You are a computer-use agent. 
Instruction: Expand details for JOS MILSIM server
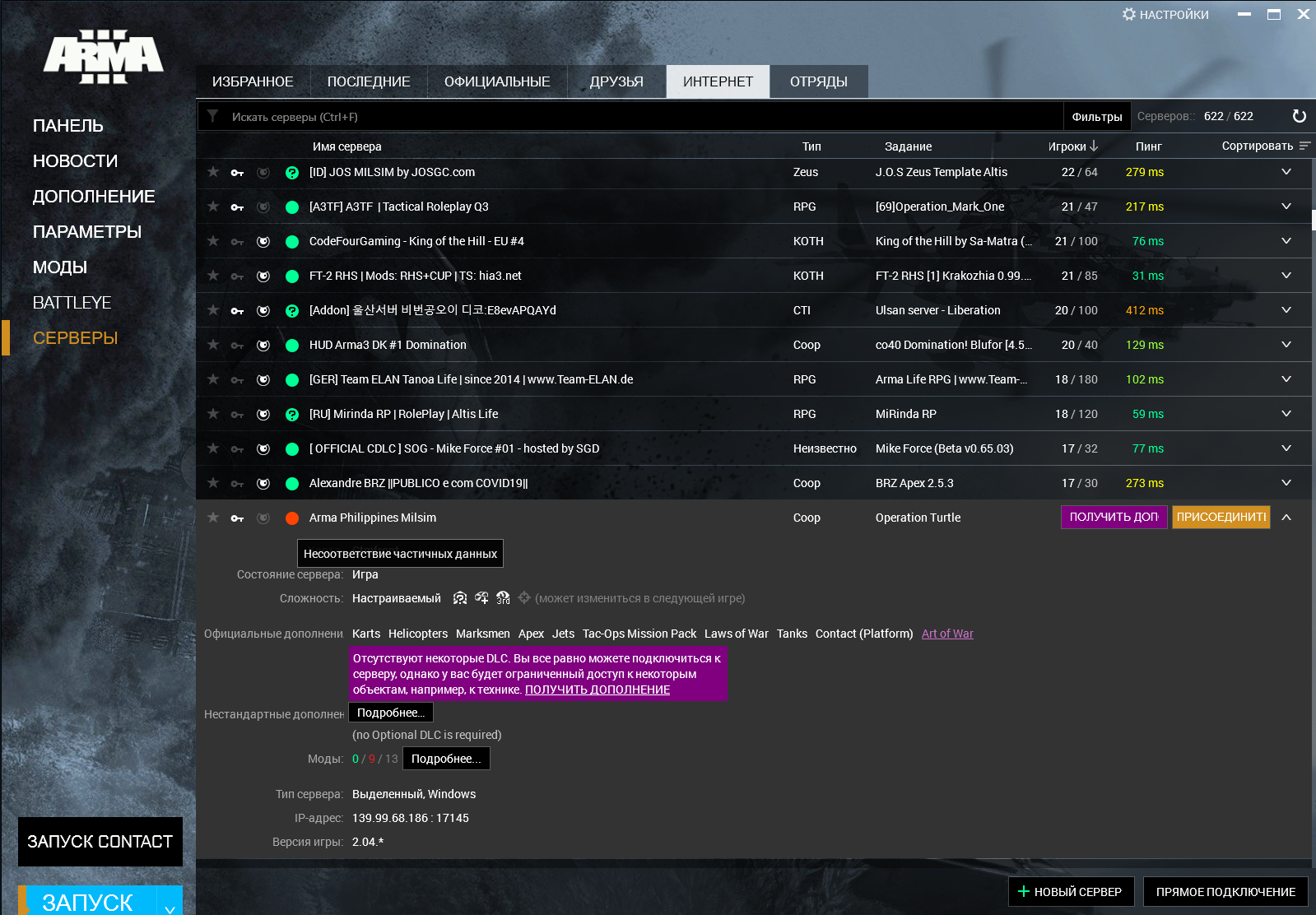[1286, 172]
